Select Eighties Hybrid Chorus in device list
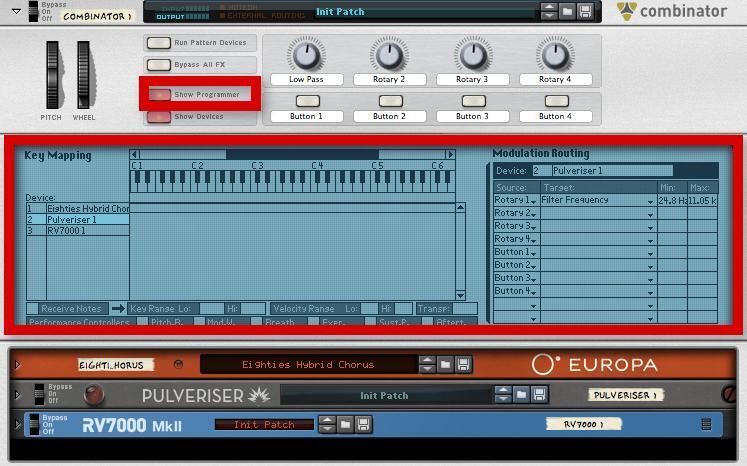747x466 pixels. 78,209
